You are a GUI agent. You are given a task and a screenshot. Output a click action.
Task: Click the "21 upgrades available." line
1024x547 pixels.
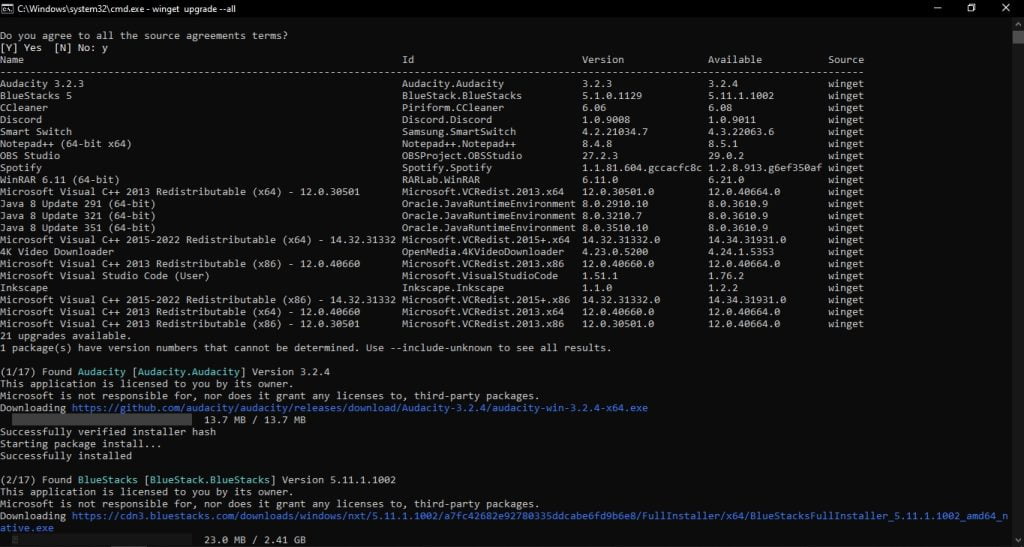coord(66,336)
